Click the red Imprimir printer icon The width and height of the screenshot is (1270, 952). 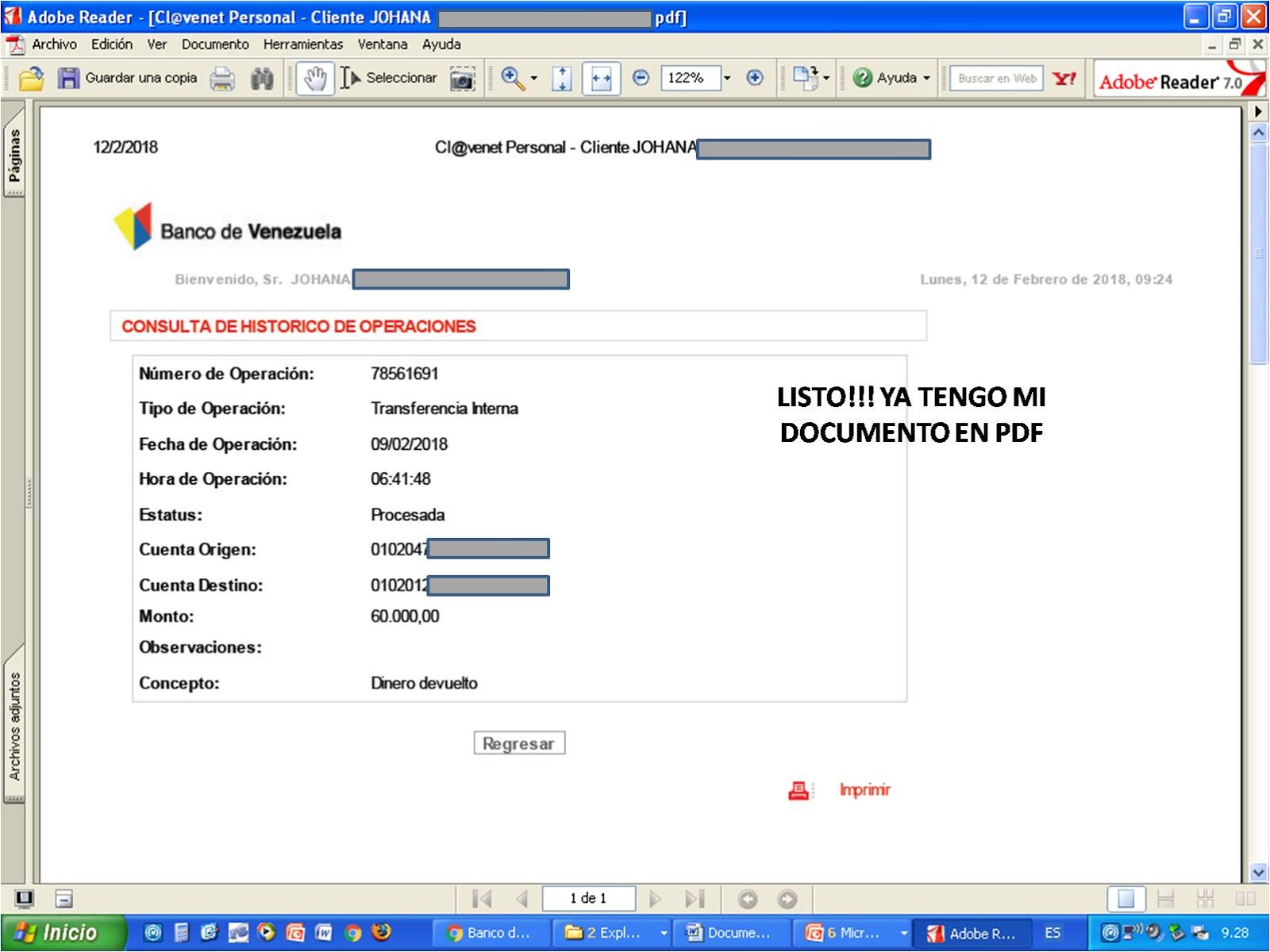[x=798, y=789]
